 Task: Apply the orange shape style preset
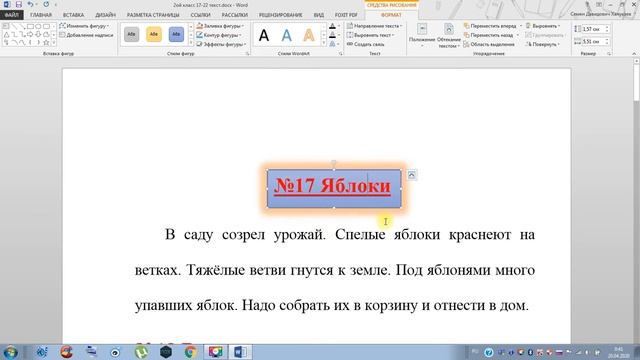click(154, 34)
